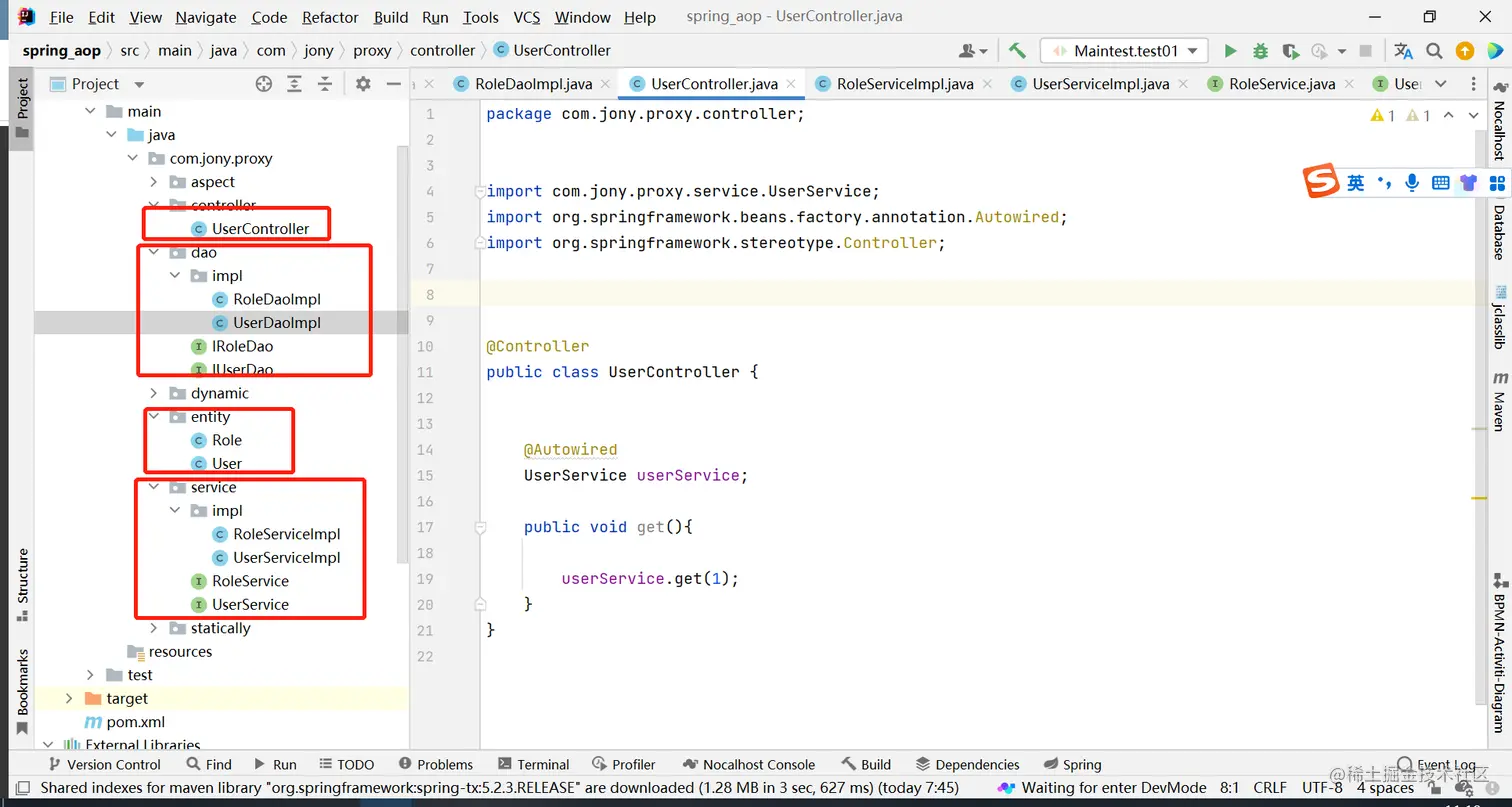
Task: Run with coverage shield icon
Action: 1290,51
